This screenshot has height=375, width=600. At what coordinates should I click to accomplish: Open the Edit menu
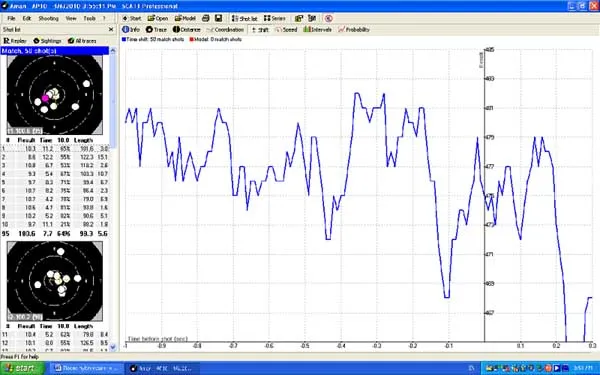click(x=26, y=18)
